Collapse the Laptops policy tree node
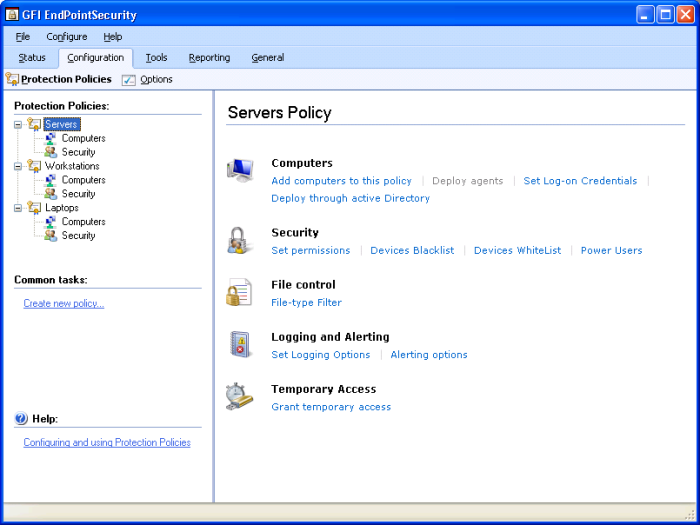The width and height of the screenshot is (700, 525). (18, 208)
